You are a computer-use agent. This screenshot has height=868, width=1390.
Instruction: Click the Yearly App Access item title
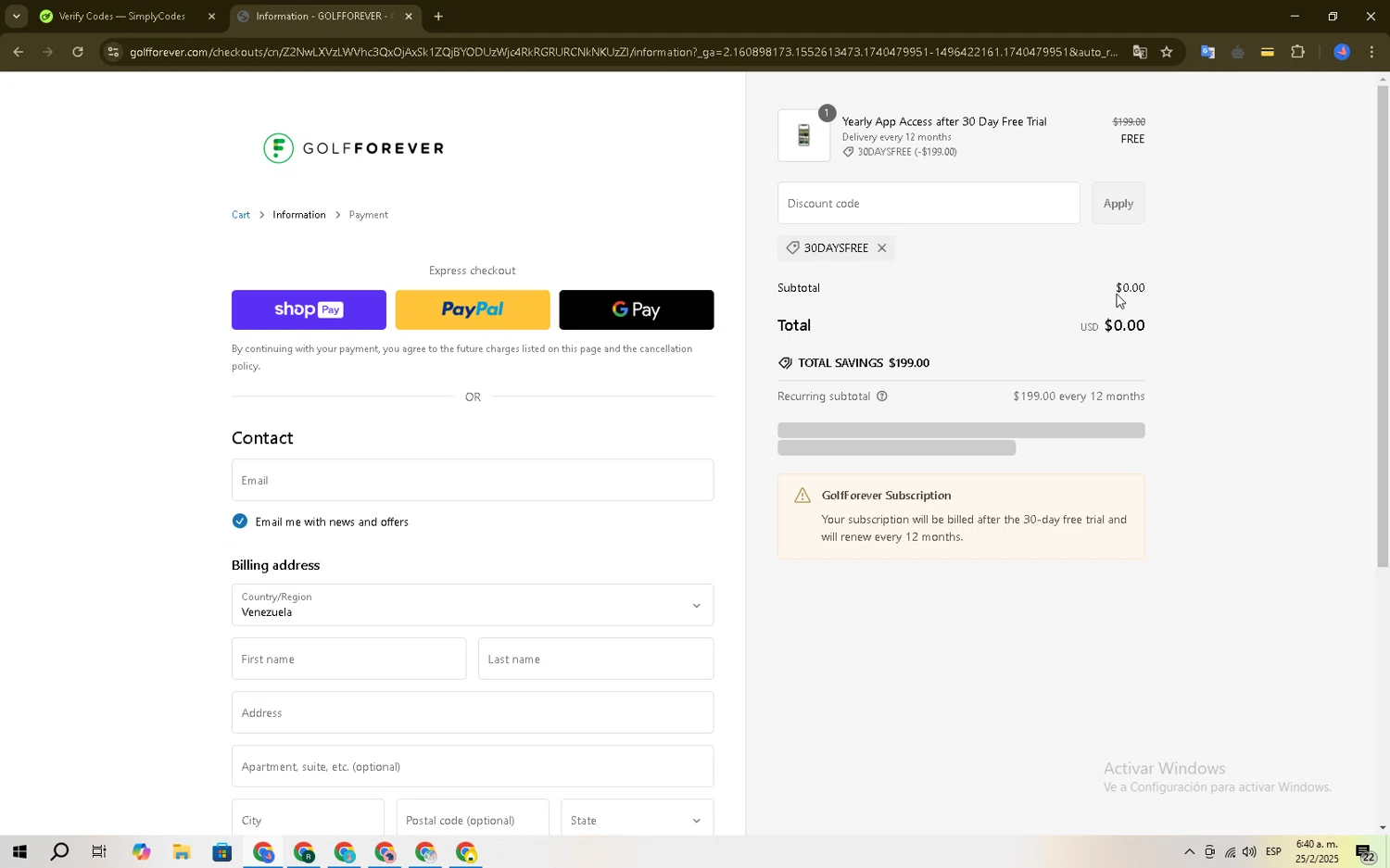click(x=944, y=121)
